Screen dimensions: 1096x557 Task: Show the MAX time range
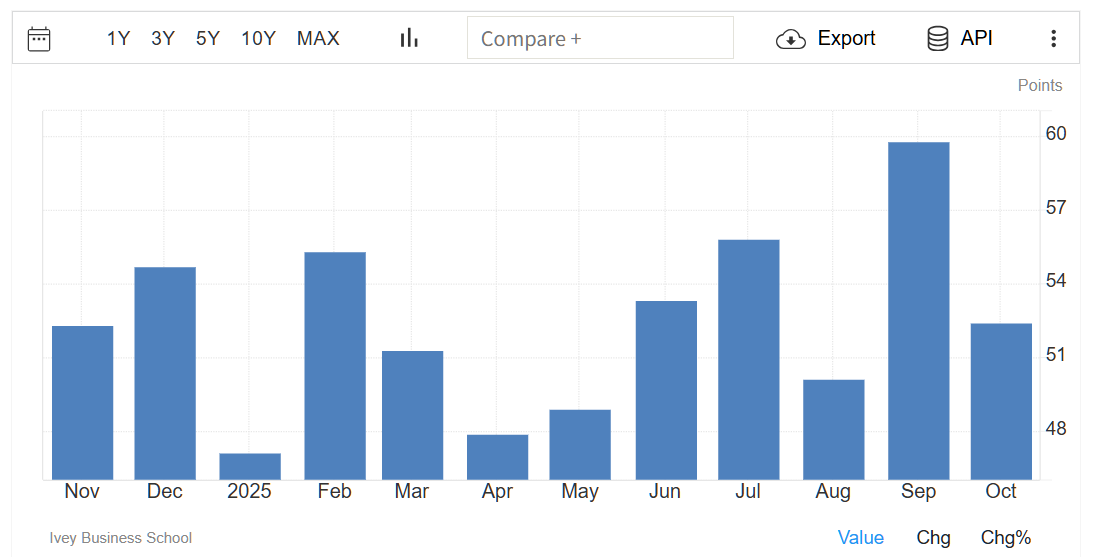click(318, 39)
